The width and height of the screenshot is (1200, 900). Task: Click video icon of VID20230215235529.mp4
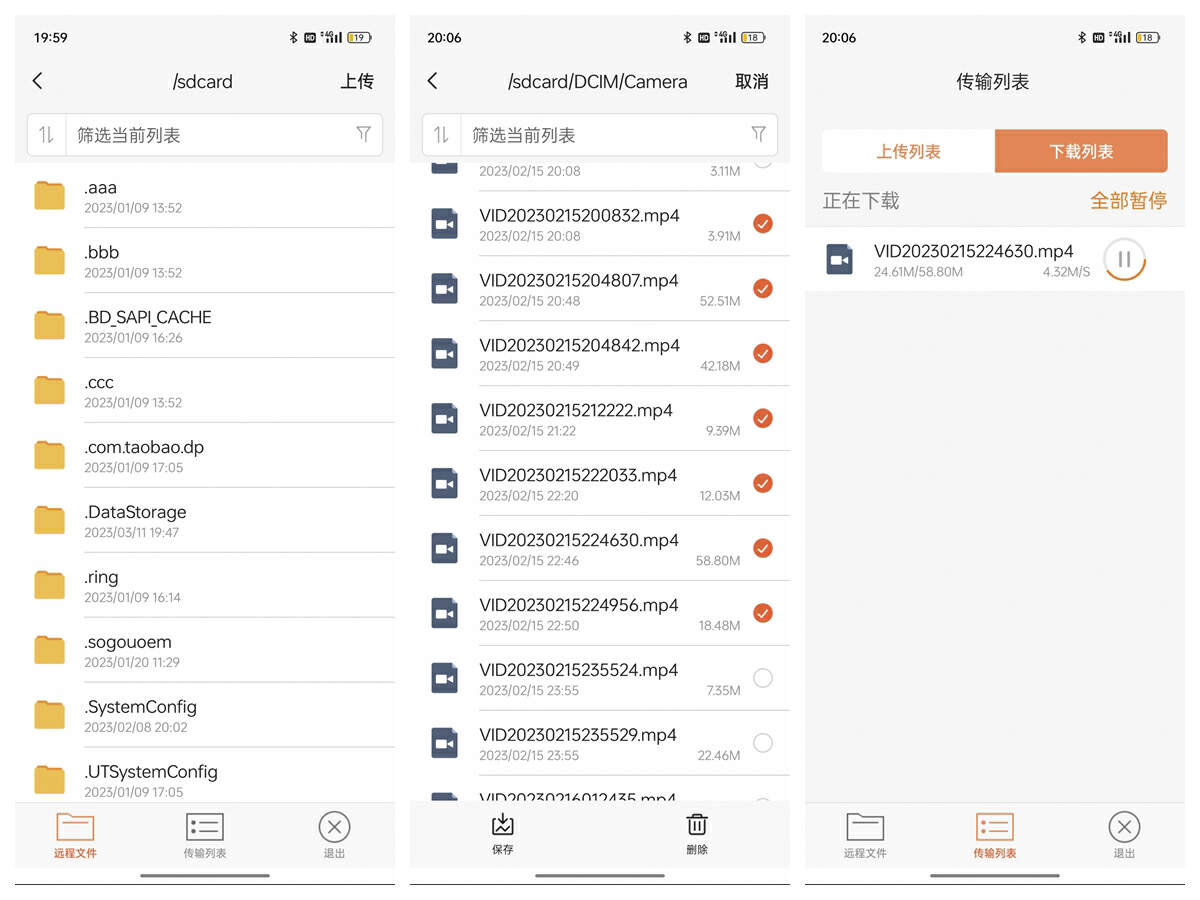tap(445, 743)
